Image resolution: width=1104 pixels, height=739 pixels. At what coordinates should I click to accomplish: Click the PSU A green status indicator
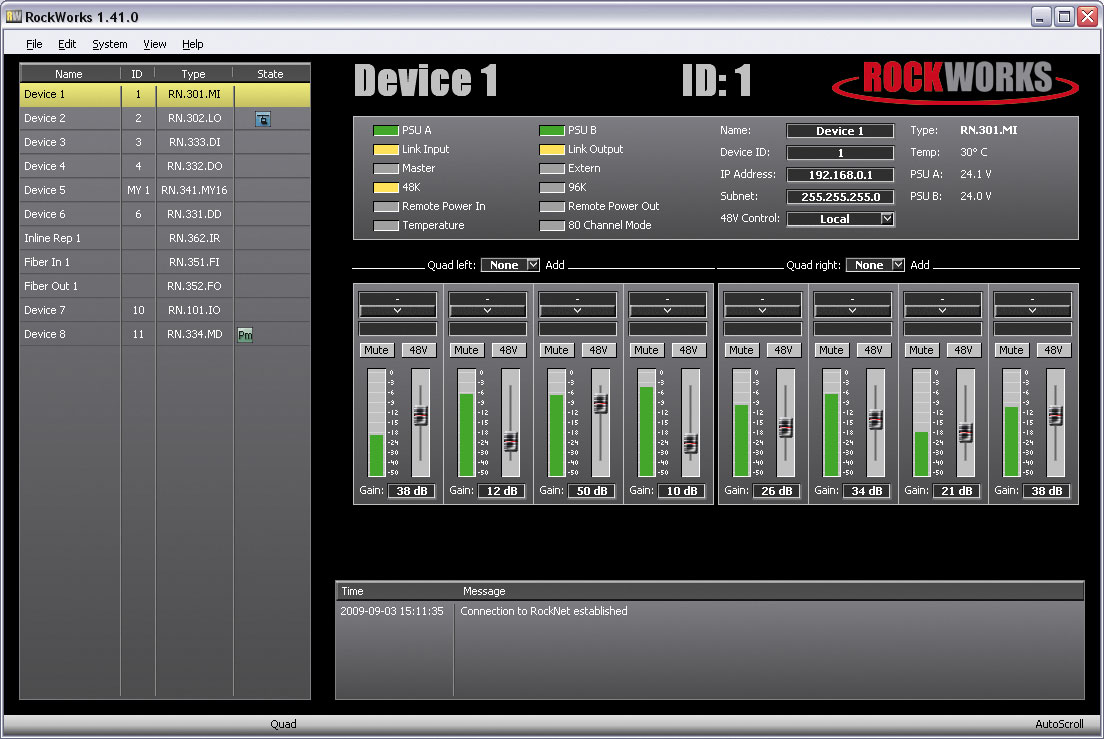(x=386, y=130)
